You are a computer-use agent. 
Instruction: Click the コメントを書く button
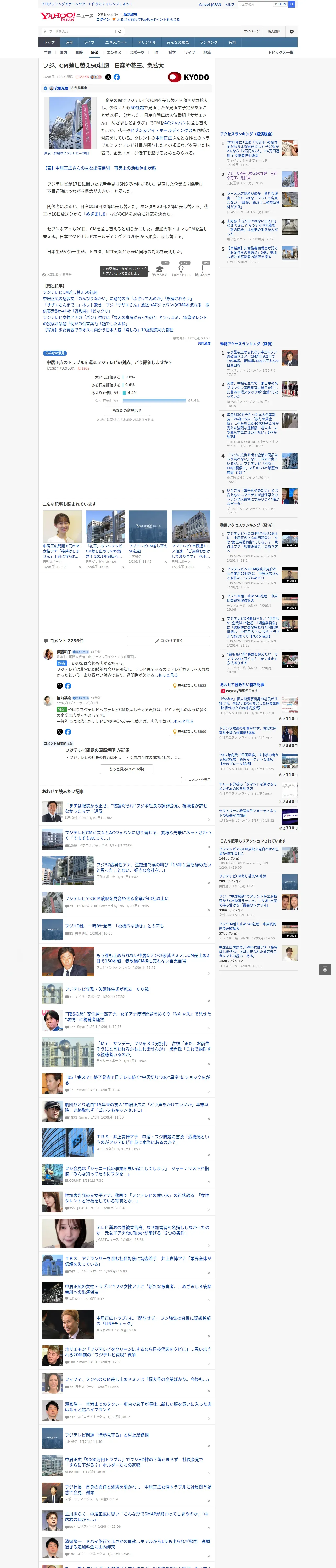169,641
